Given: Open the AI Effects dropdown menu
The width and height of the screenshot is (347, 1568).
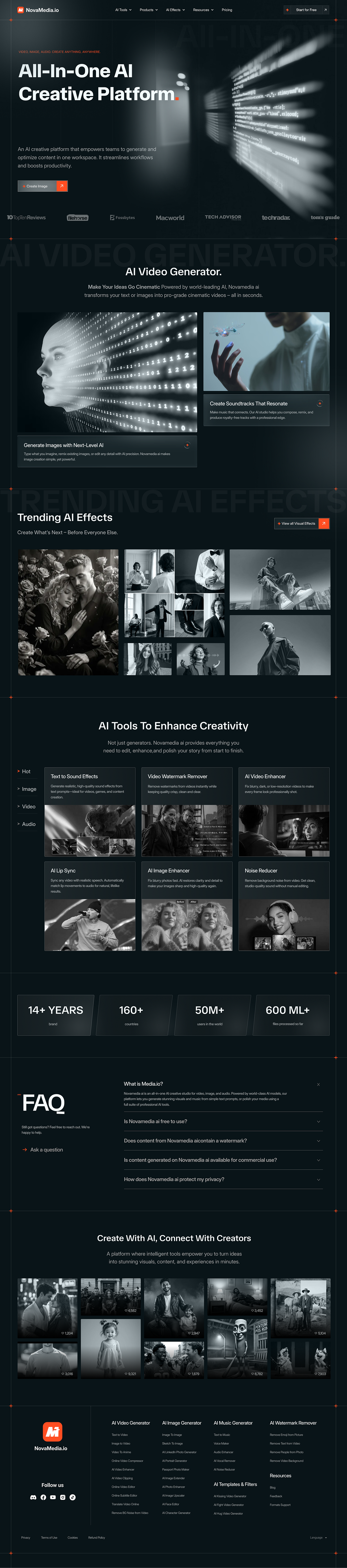Looking at the screenshot, I should pyautogui.click(x=175, y=10).
